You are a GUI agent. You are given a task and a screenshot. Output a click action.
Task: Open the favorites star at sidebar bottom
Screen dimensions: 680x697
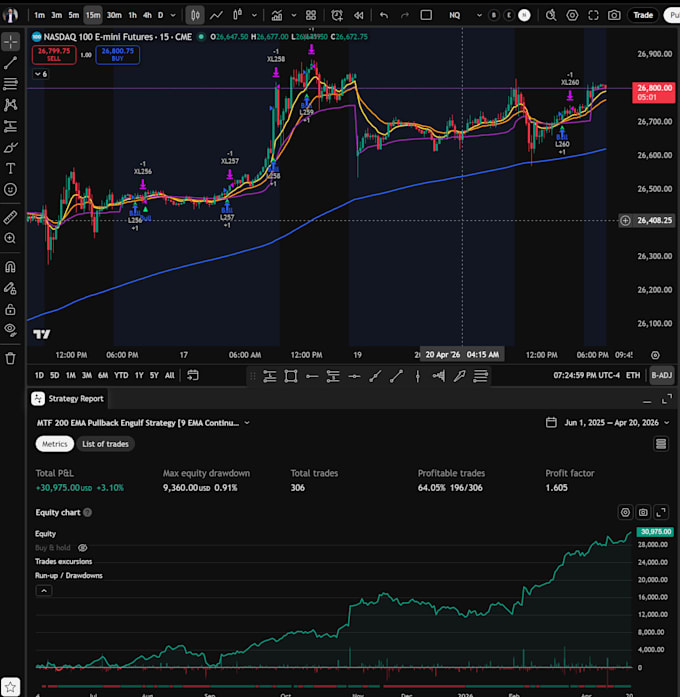[11, 687]
